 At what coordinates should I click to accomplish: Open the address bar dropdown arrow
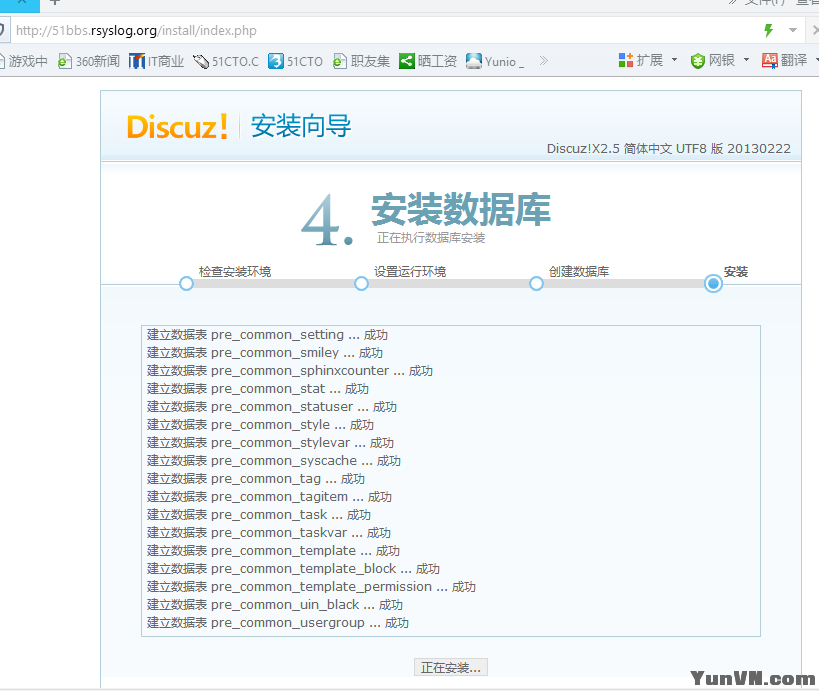pyautogui.click(x=793, y=30)
